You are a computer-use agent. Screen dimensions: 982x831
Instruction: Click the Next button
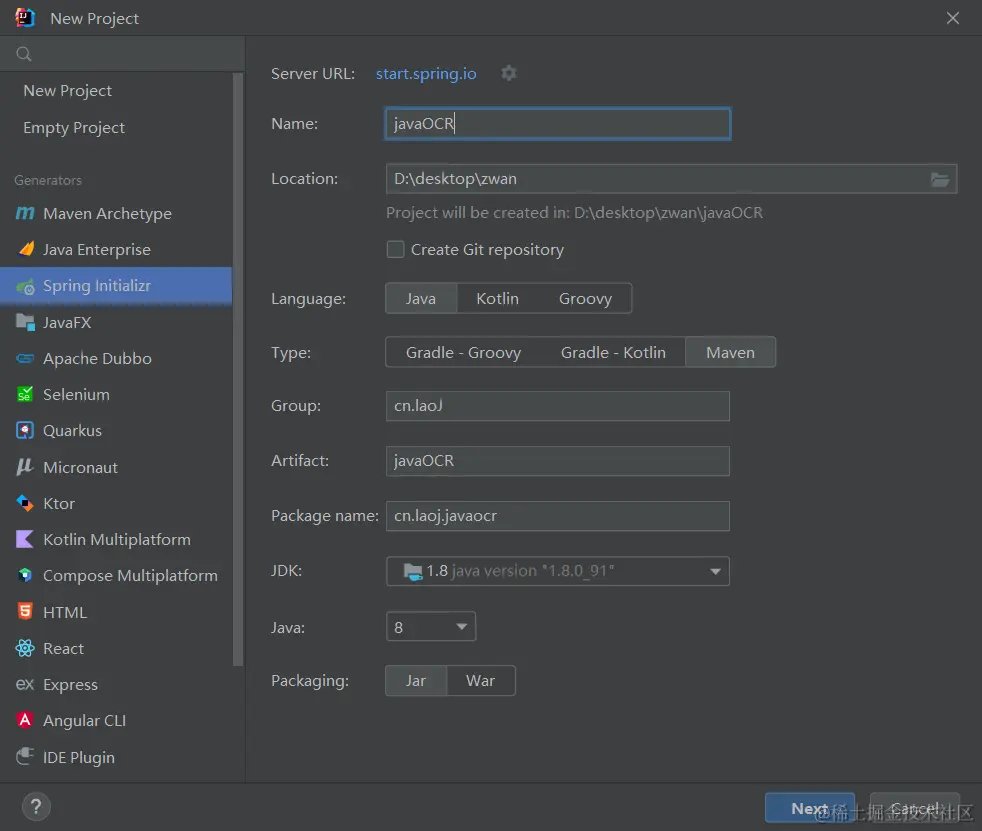tap(809, 808)
